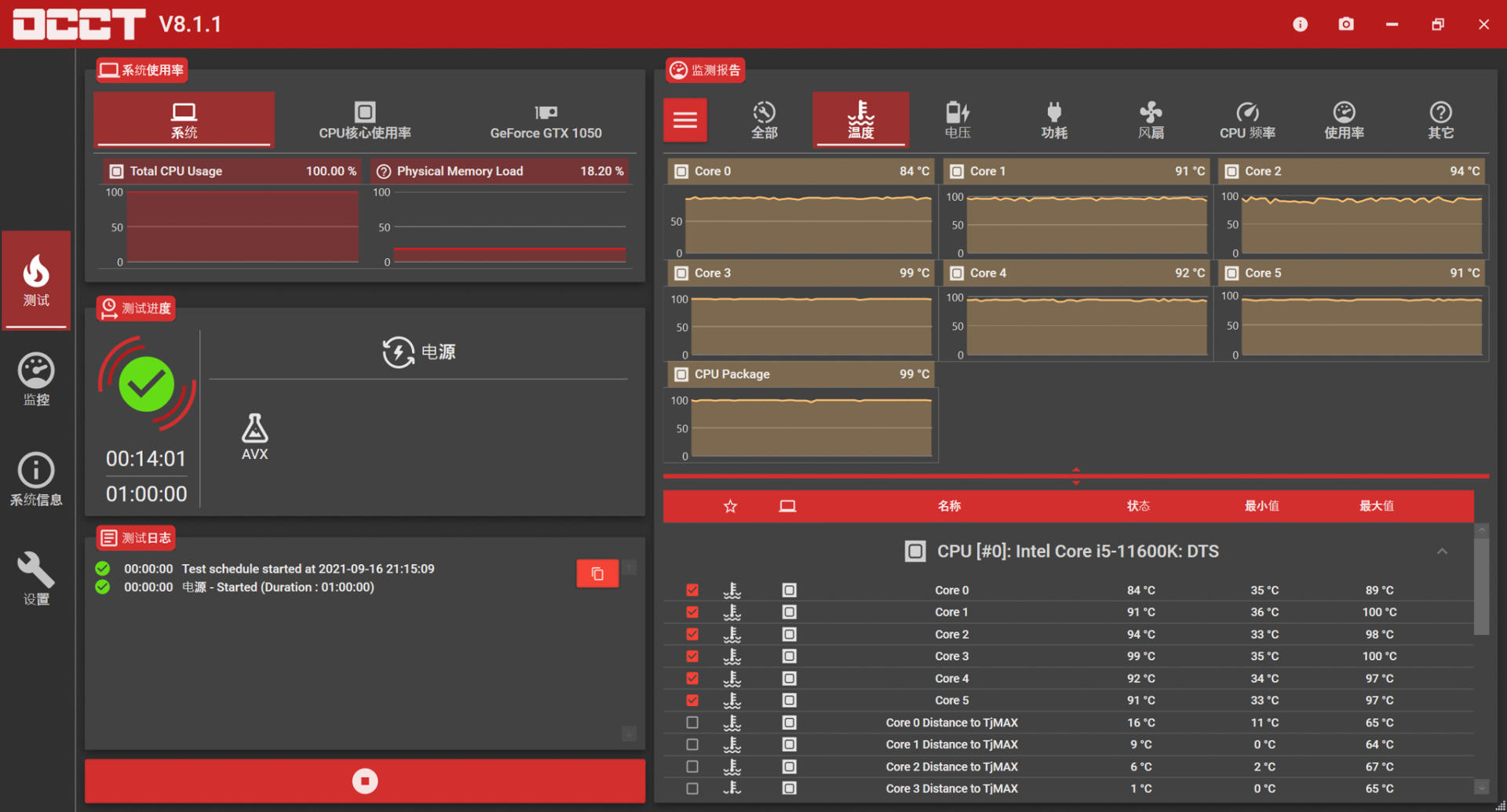This screenshot has width=1507, height=812.
Task: Collapse the CPU [#0] Intel Core i5-11600K group
Action: [1442, 552]
